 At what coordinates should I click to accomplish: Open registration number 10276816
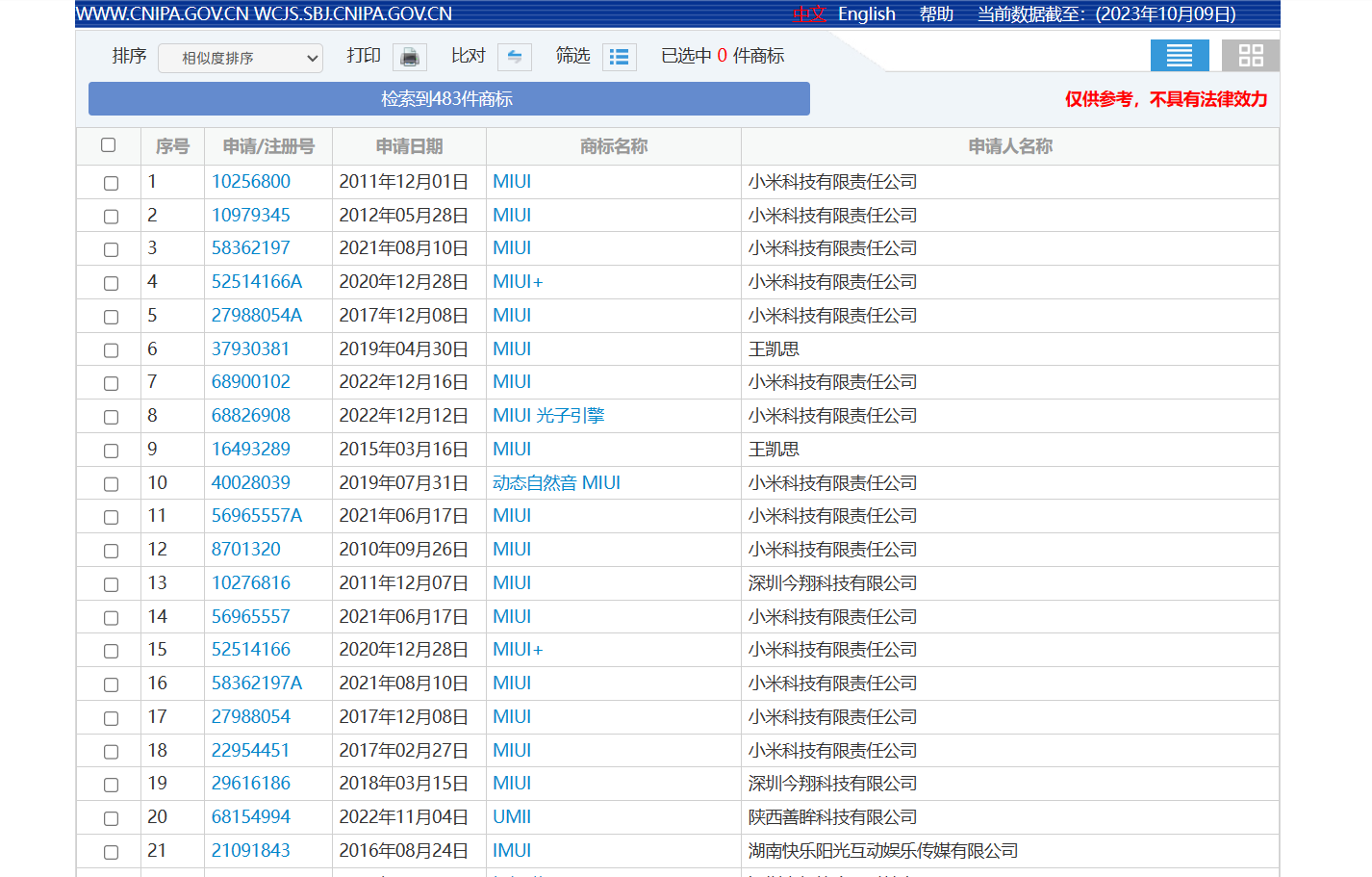[251, 583]
